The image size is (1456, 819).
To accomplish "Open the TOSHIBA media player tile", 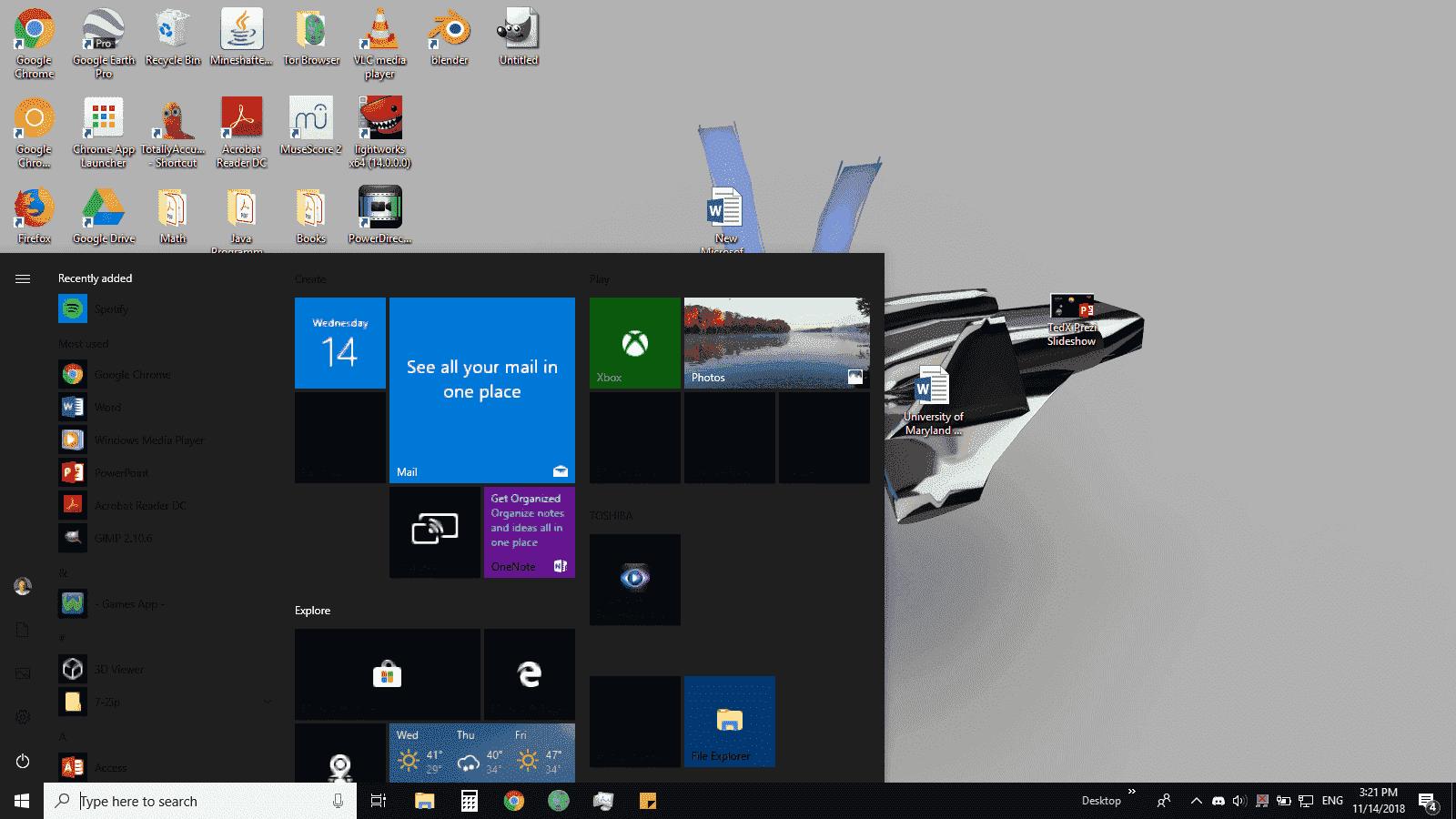I will click(x=635, y=580).
